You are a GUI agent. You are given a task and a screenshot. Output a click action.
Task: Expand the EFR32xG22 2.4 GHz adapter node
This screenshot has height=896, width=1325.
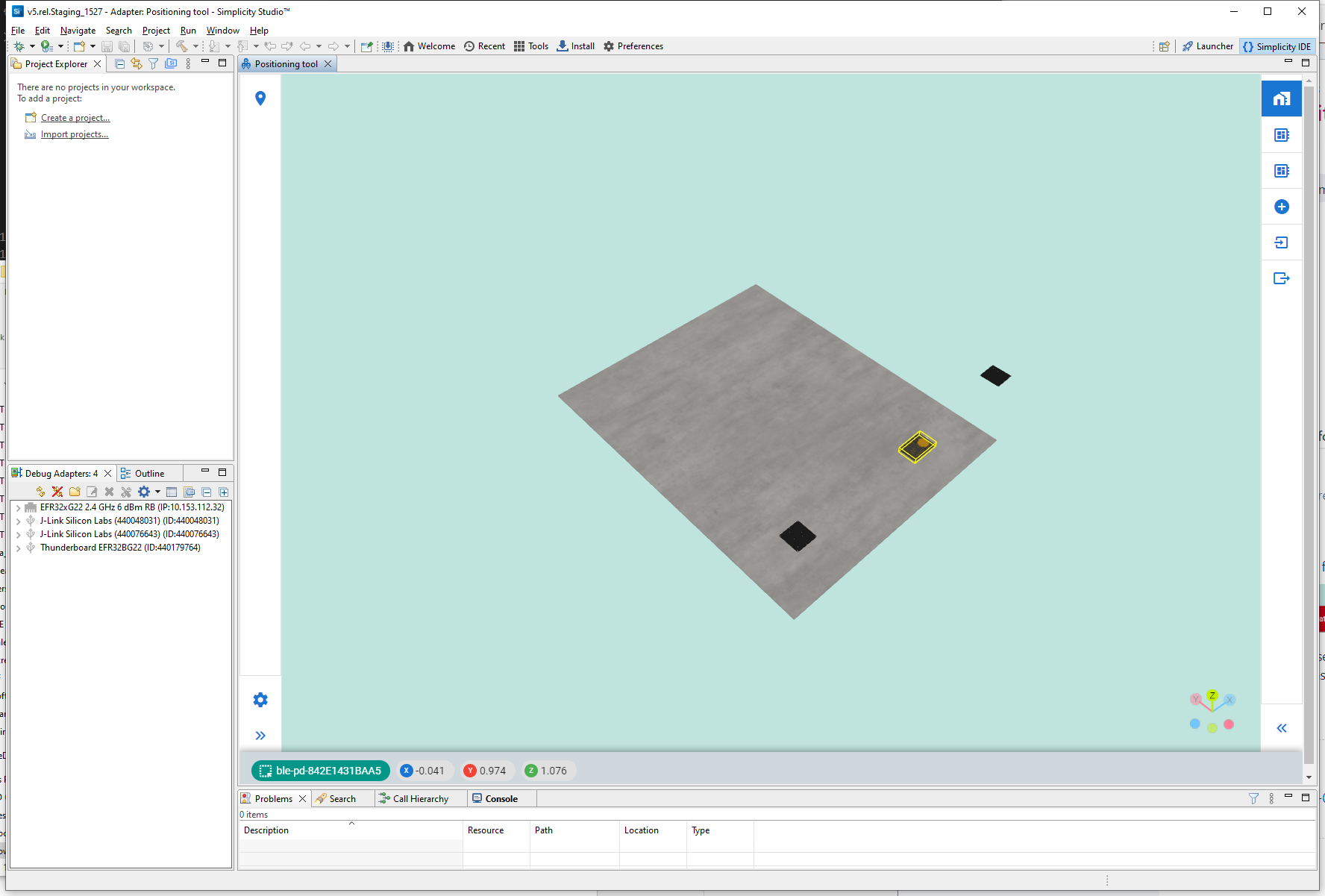(x=17, y=507)
